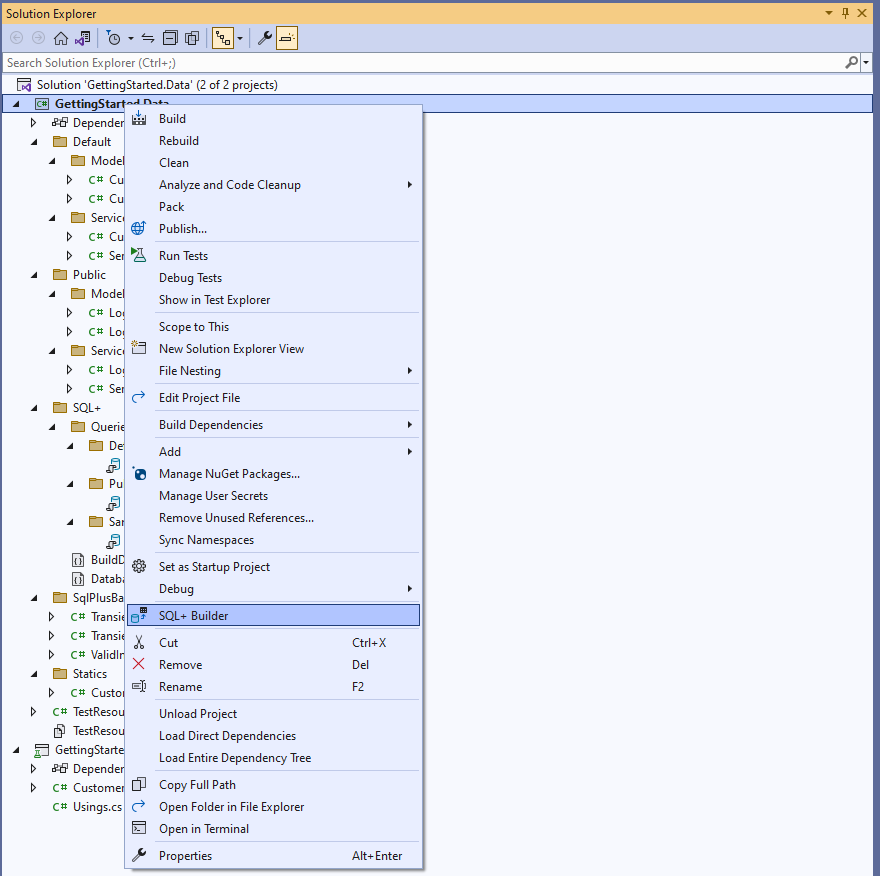Open Analyze and Code Cleanup submenu
The width and height of the screenshot is (880, 876).
(273, 185)
